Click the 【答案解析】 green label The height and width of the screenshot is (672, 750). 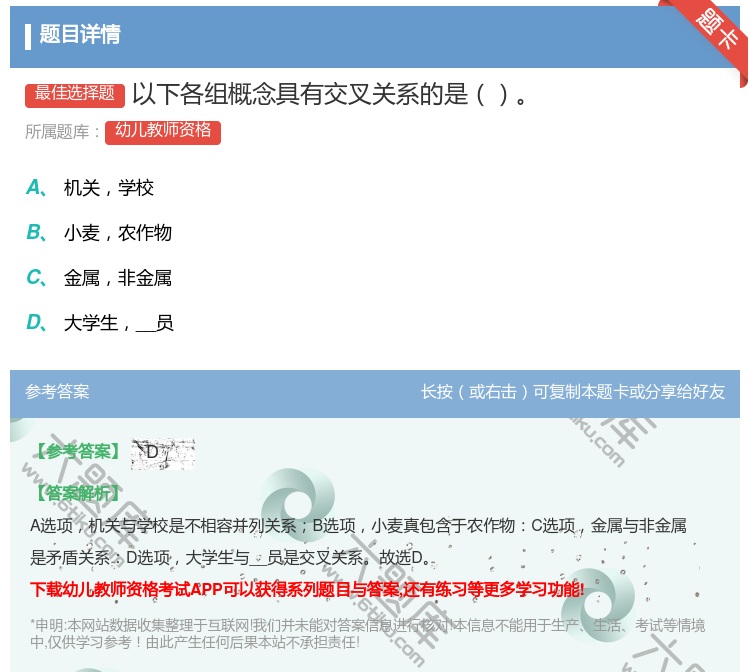tap(78, 493)
